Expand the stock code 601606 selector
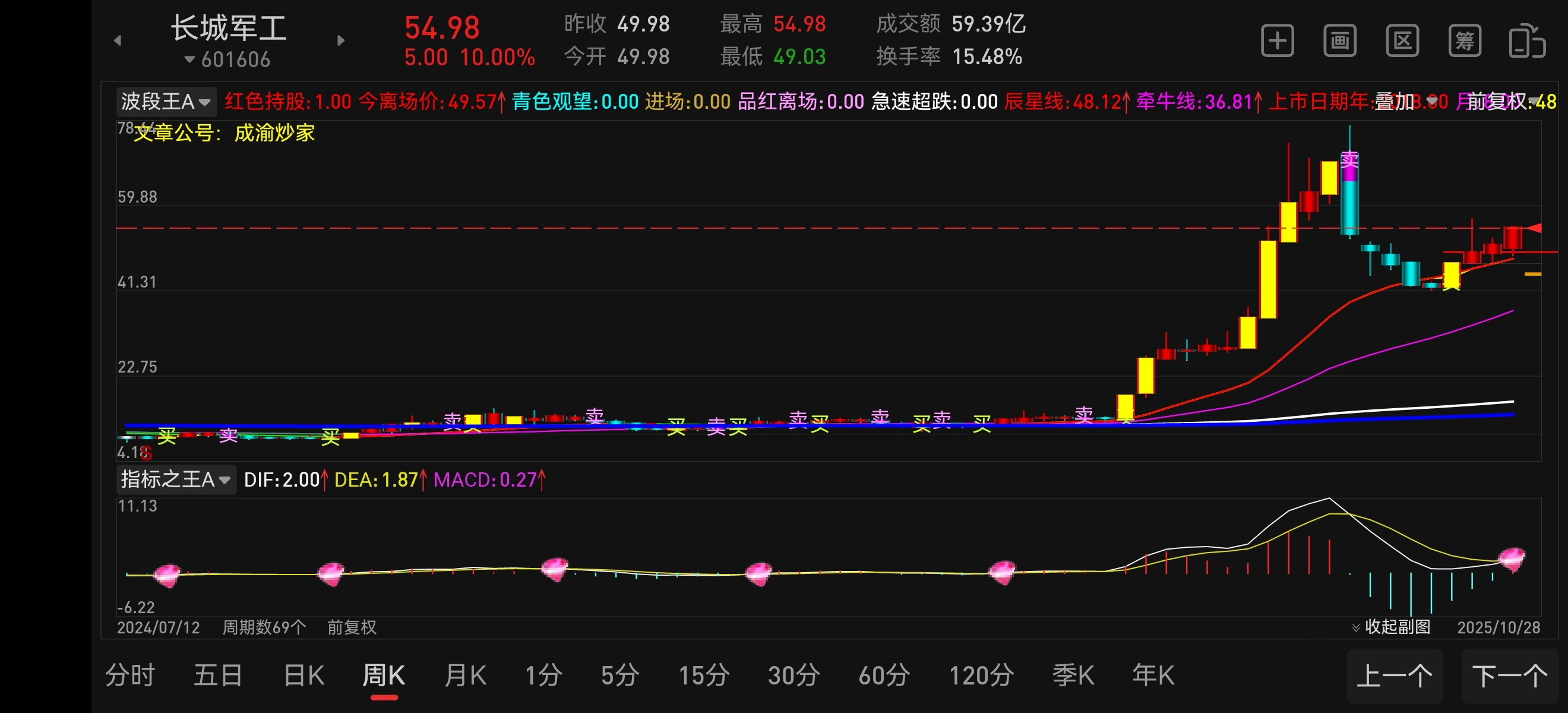Viewport: 1568px width, 713px height. coord(227,59)
